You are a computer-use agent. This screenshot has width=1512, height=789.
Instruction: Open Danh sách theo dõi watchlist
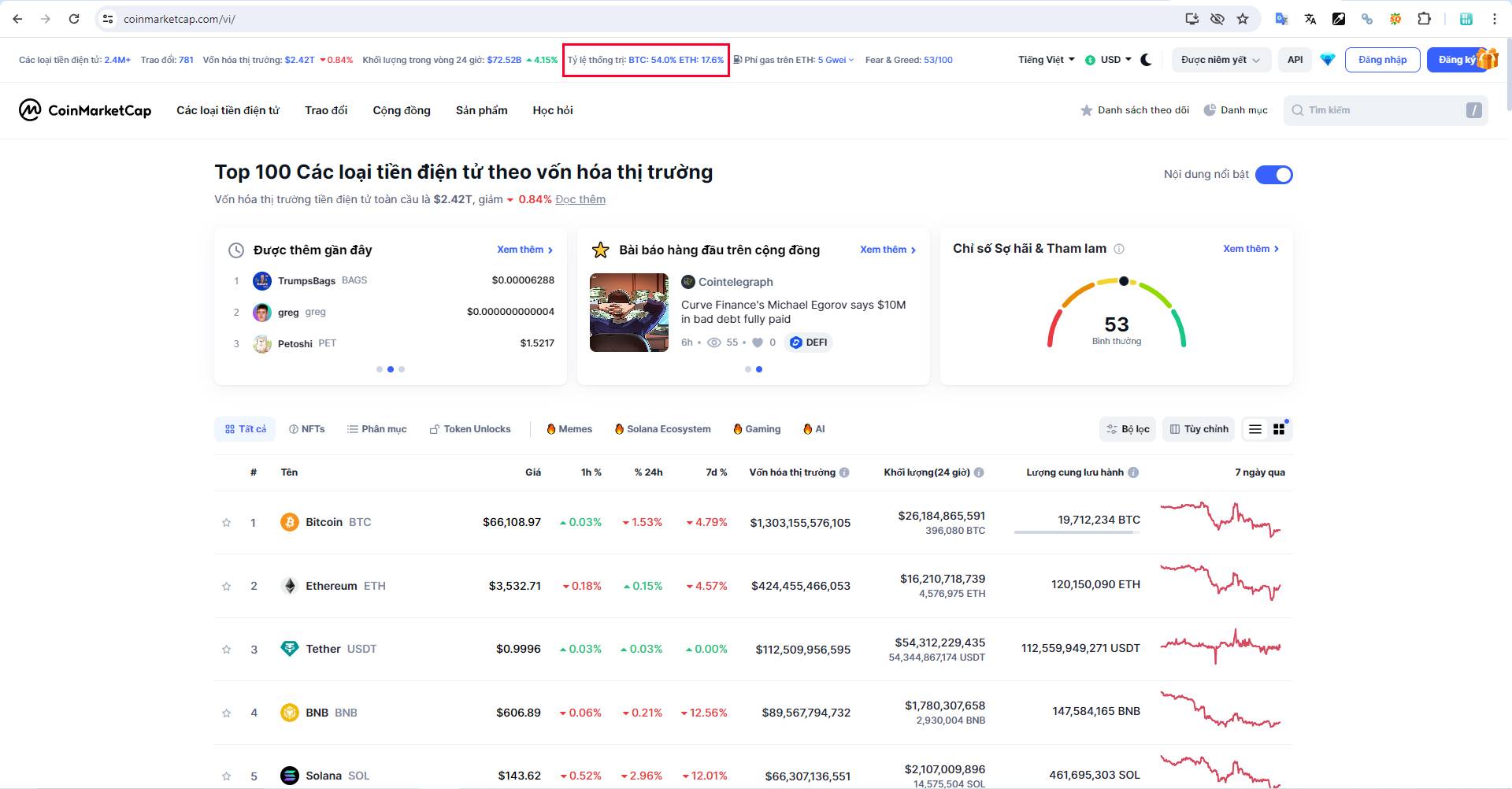(x=1135, y=110)
